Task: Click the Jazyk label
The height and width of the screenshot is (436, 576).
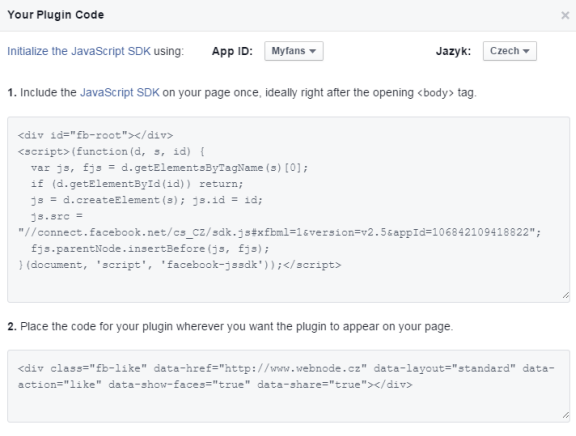Action: tap(453, 51)
